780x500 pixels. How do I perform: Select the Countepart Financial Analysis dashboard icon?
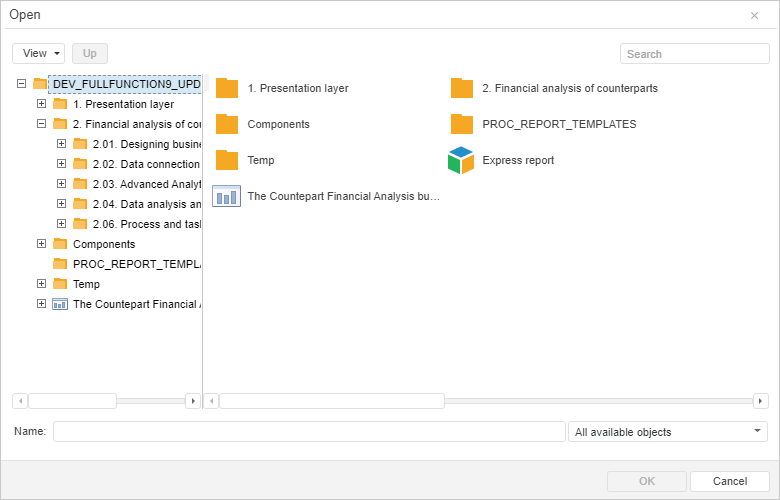pyautogui.click(x=227, y=196)
